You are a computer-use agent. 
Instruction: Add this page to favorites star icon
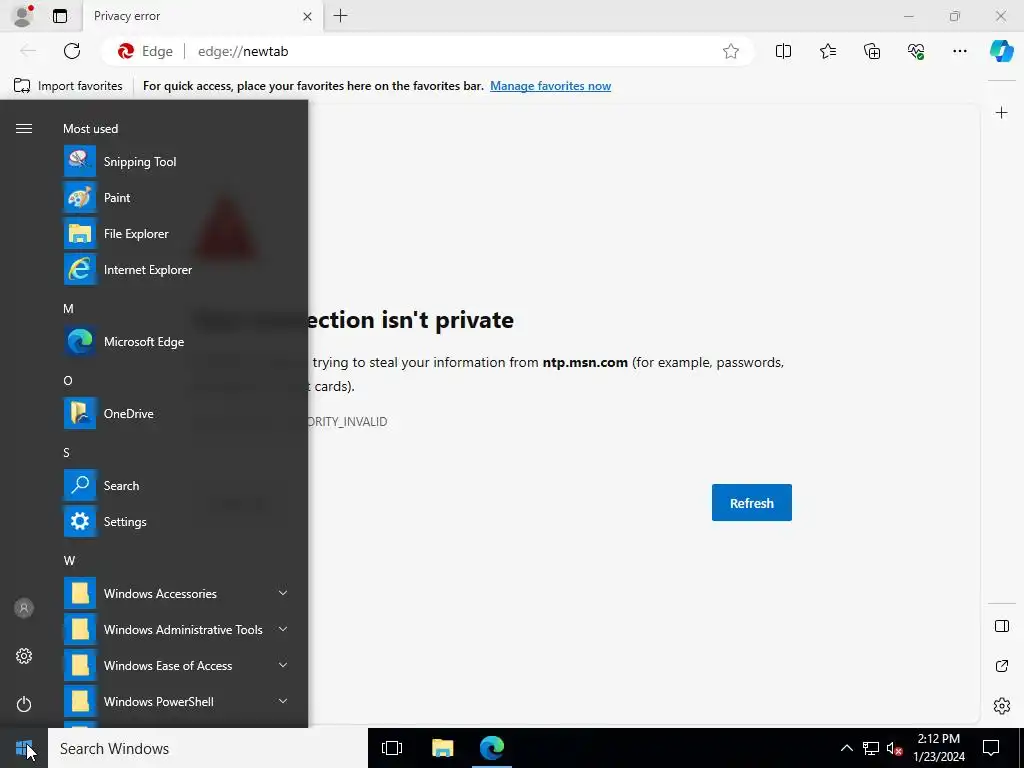pos(731,51)
